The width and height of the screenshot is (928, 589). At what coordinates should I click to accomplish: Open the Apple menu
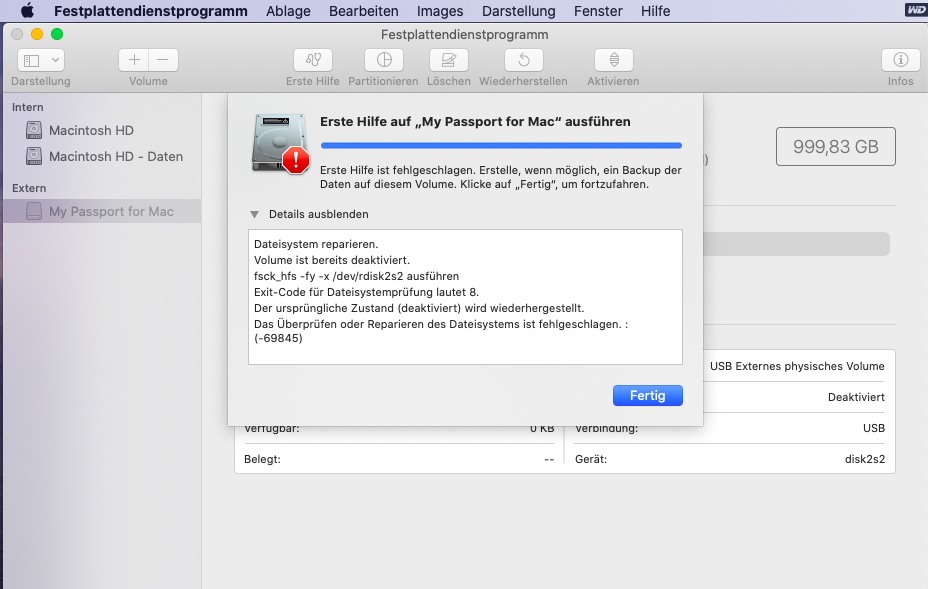27,11
